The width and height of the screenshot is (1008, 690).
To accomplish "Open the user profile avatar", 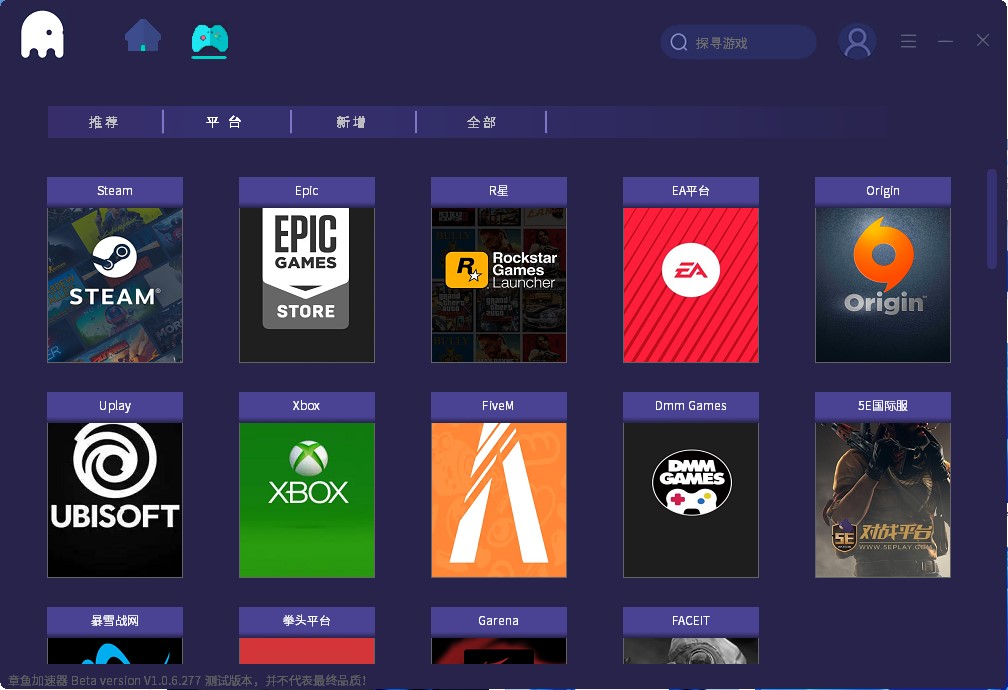I will tap(856, 41).
